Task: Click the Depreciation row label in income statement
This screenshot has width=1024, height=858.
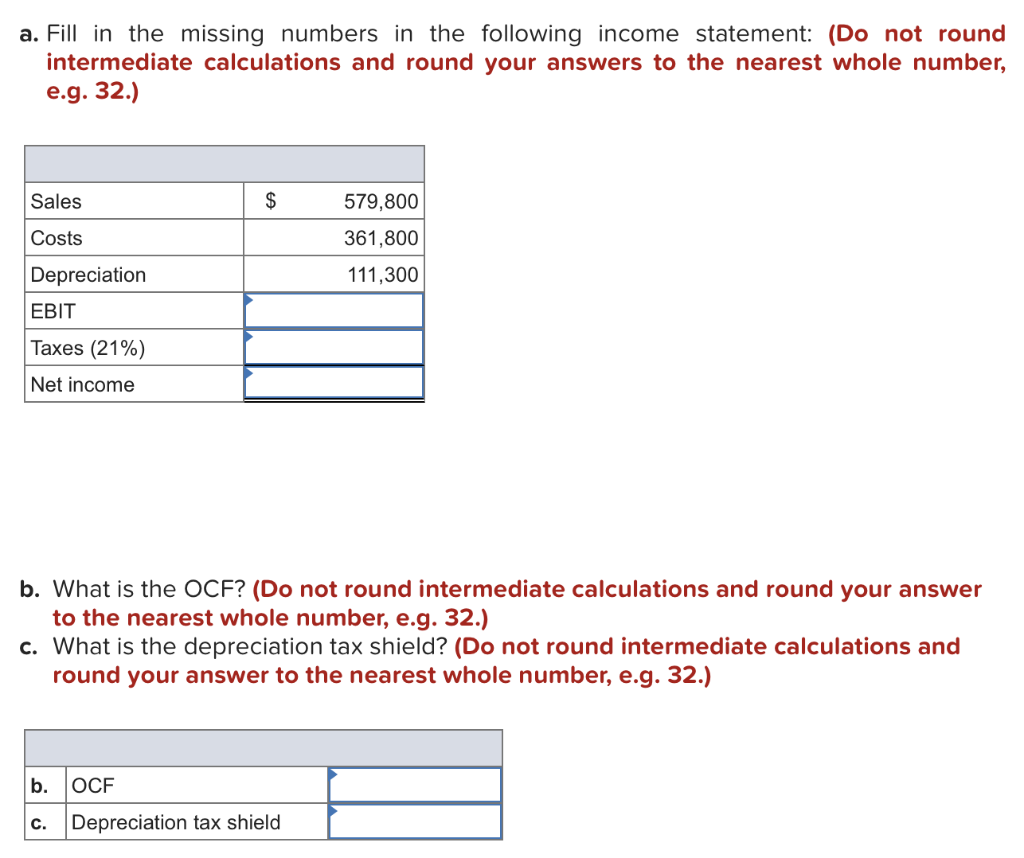Action: pyautogui.click(x=88, y=275)
